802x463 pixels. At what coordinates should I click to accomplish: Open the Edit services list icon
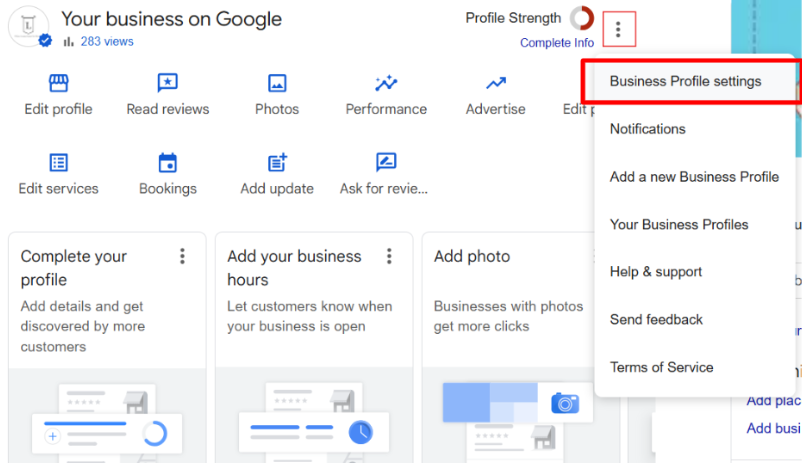[58, 162]
